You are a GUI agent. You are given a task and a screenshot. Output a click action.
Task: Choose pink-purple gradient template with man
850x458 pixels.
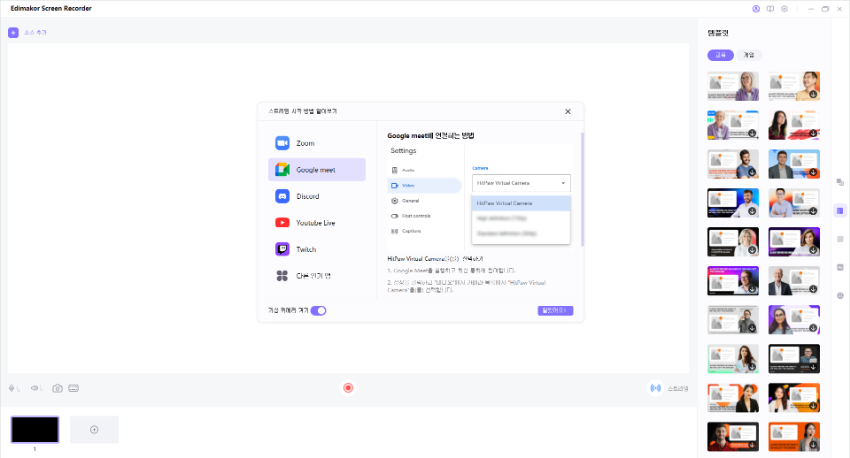(x=733, y=281)
